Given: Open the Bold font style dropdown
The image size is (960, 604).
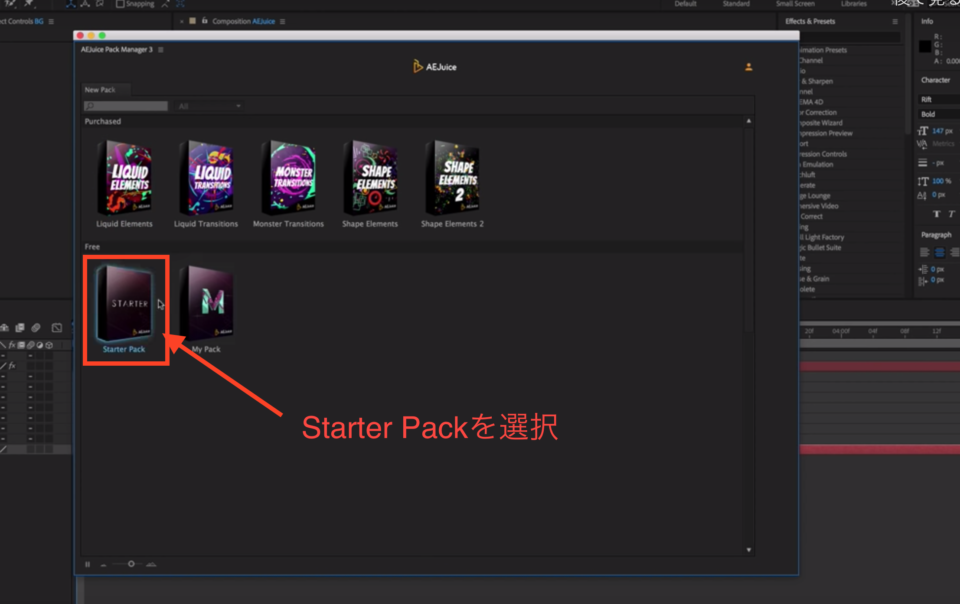Looking at the screenshot, I should [x=939, y=114].
